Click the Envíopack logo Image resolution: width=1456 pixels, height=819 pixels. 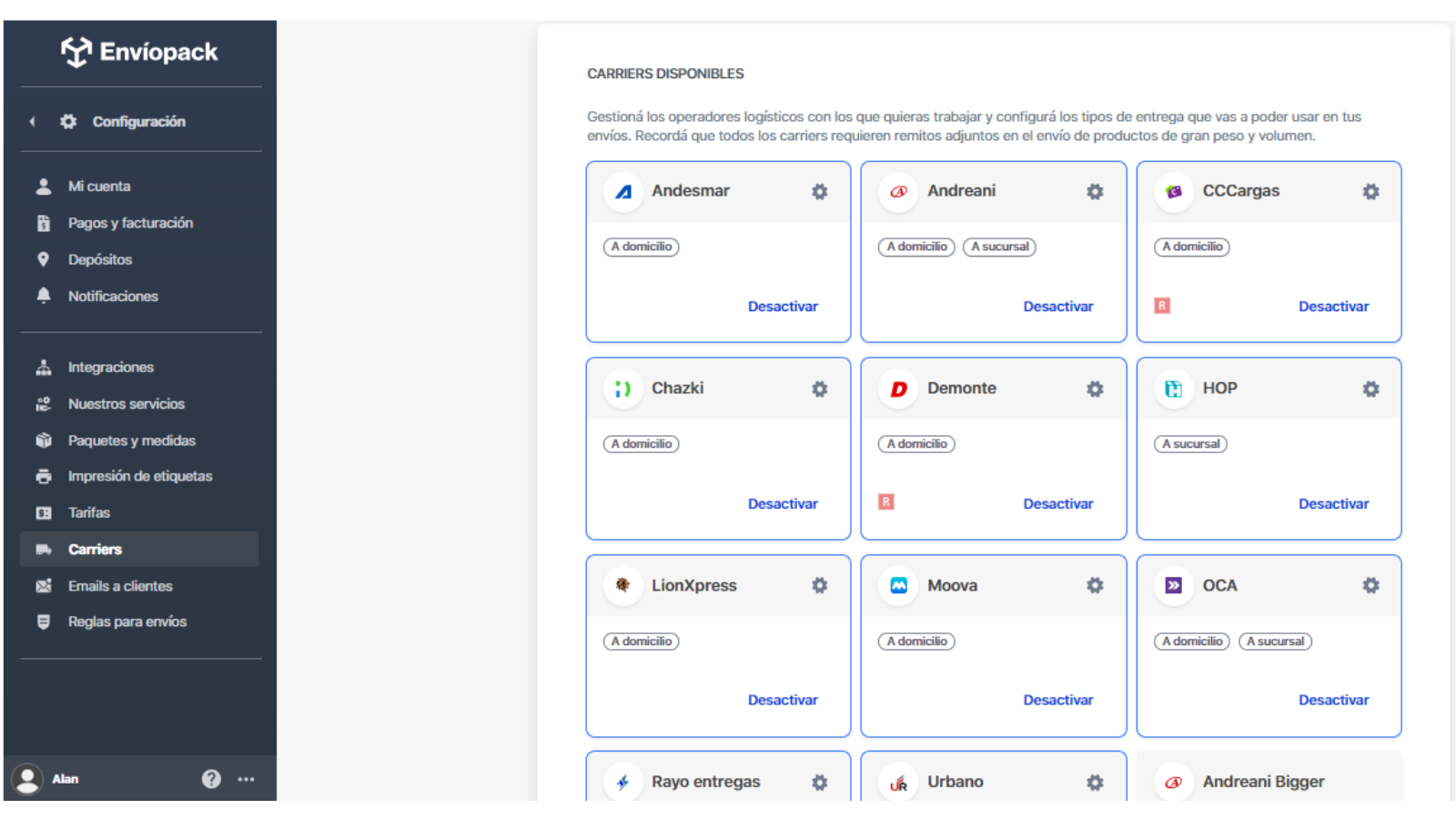(139, 52)
